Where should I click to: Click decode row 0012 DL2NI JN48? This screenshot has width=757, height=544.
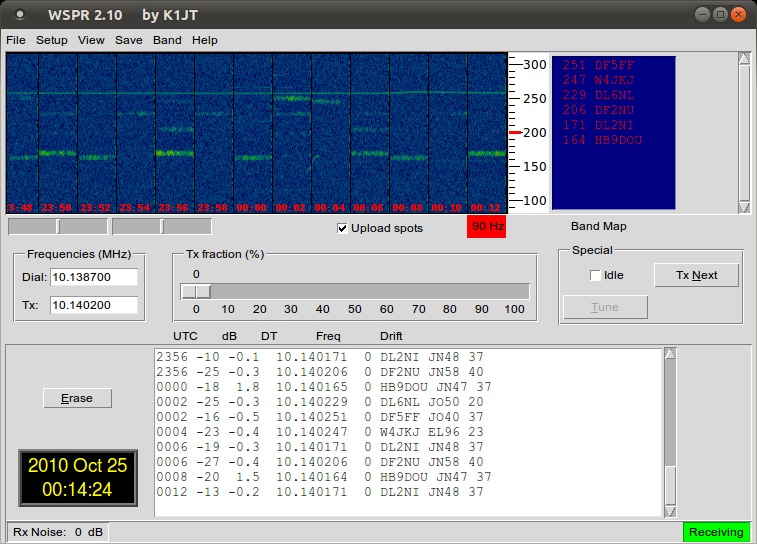tap(320, 491)
